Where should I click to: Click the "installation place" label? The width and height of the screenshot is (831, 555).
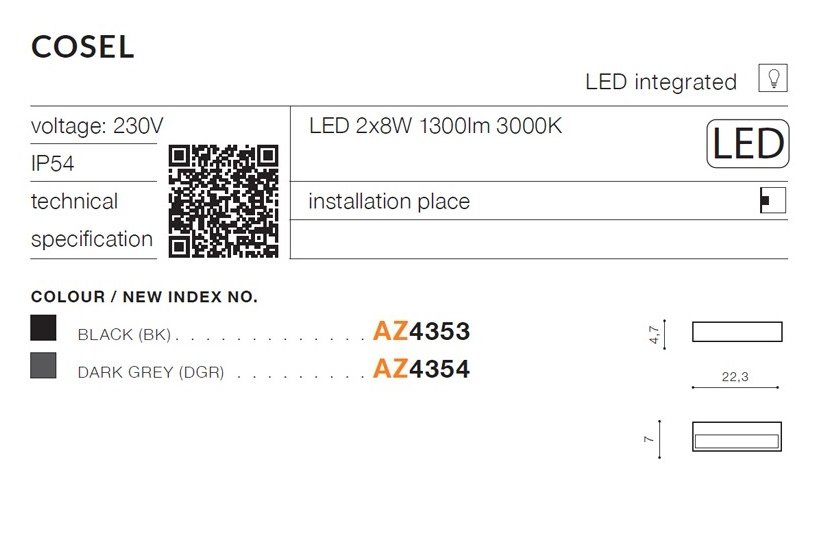coord(389,201)
